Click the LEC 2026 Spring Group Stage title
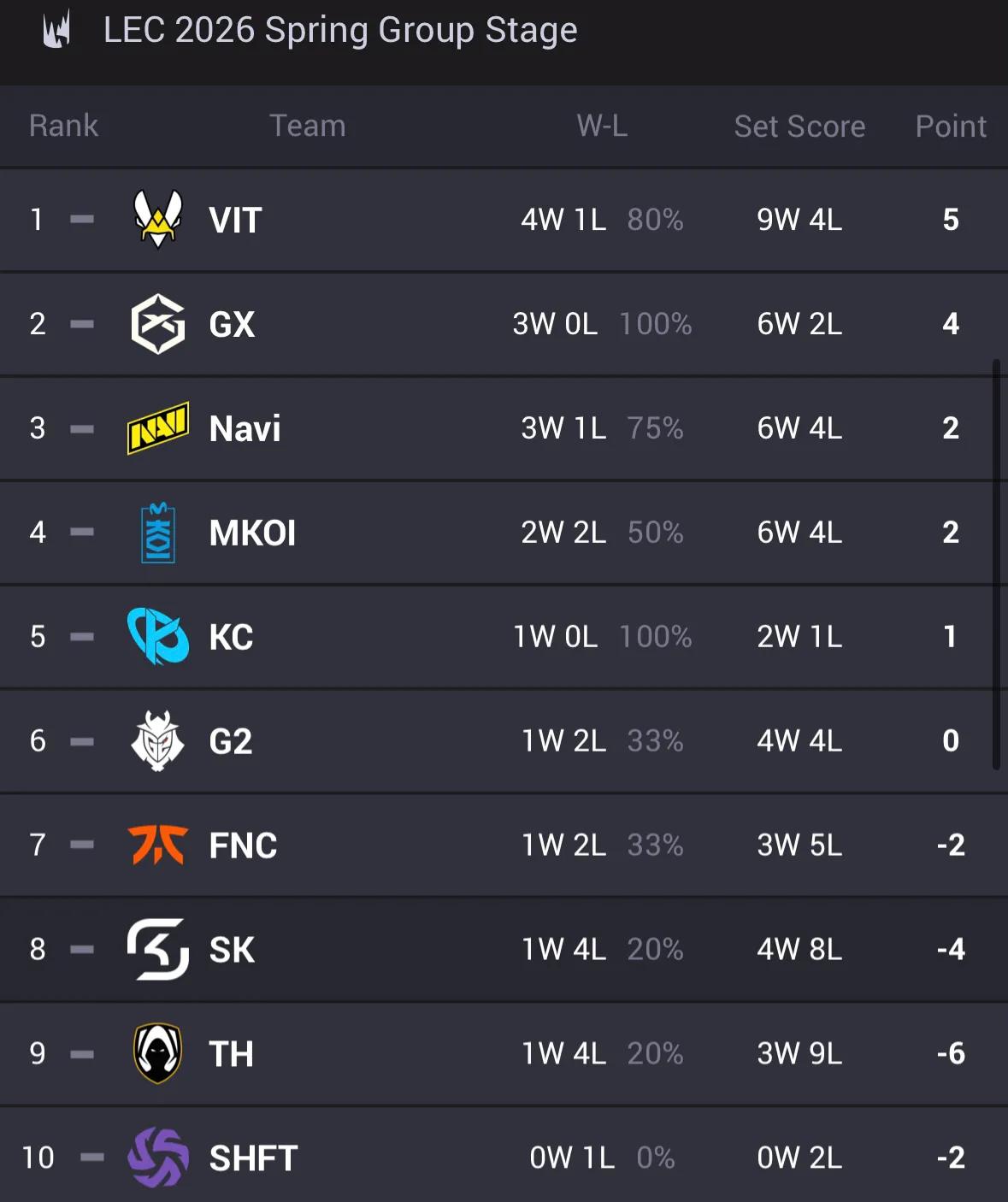 340,31
